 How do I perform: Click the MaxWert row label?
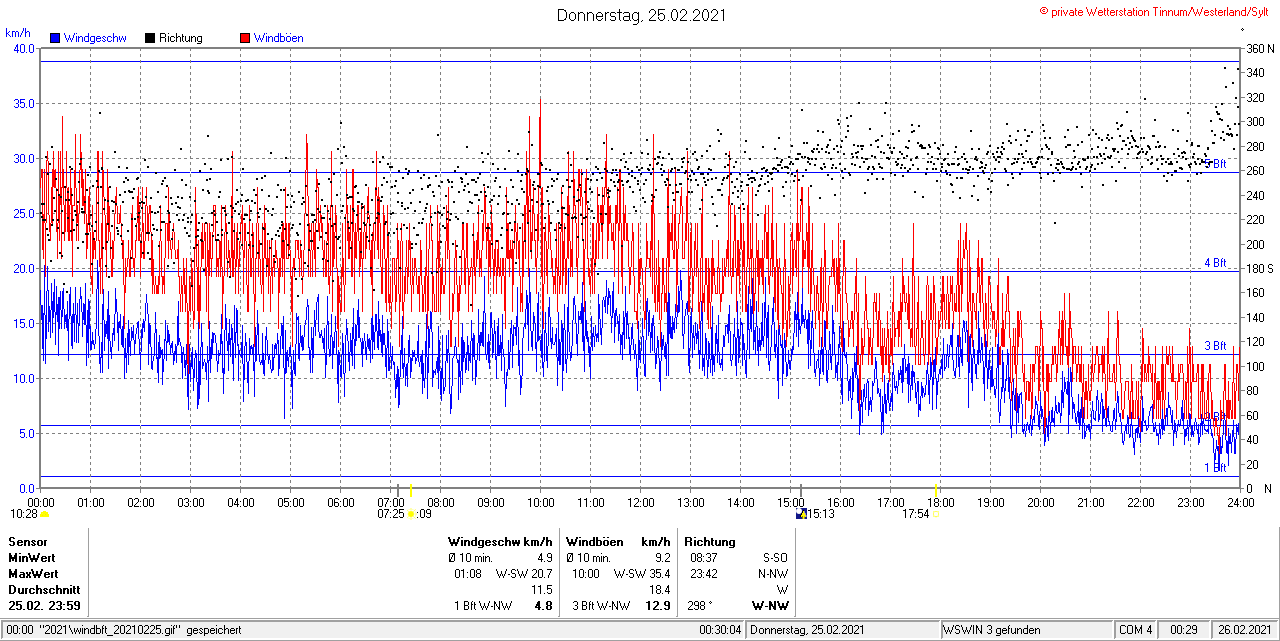pos(33,574)
